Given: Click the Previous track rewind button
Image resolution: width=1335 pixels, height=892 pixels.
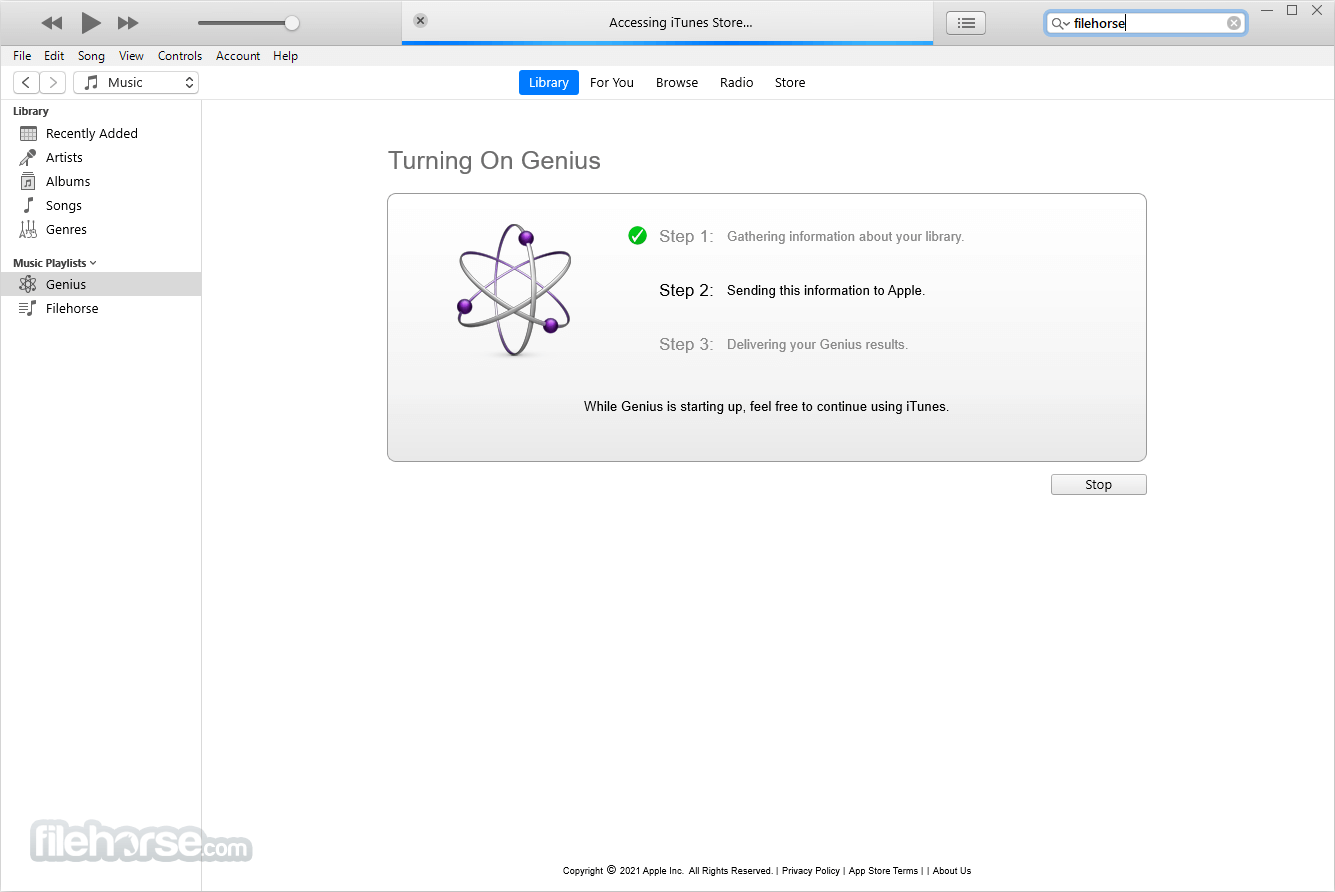Looking at the screenshot, I should (51, 22).
